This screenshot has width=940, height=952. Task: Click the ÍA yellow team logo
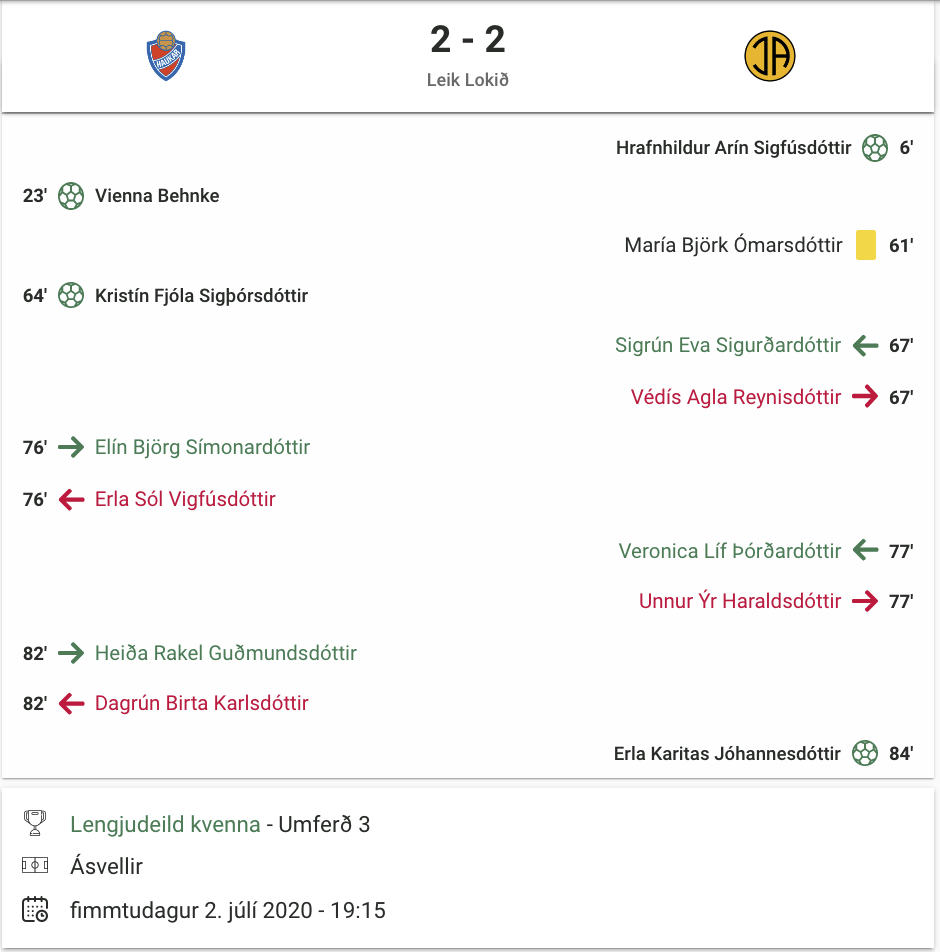click(x=769, y=56)
